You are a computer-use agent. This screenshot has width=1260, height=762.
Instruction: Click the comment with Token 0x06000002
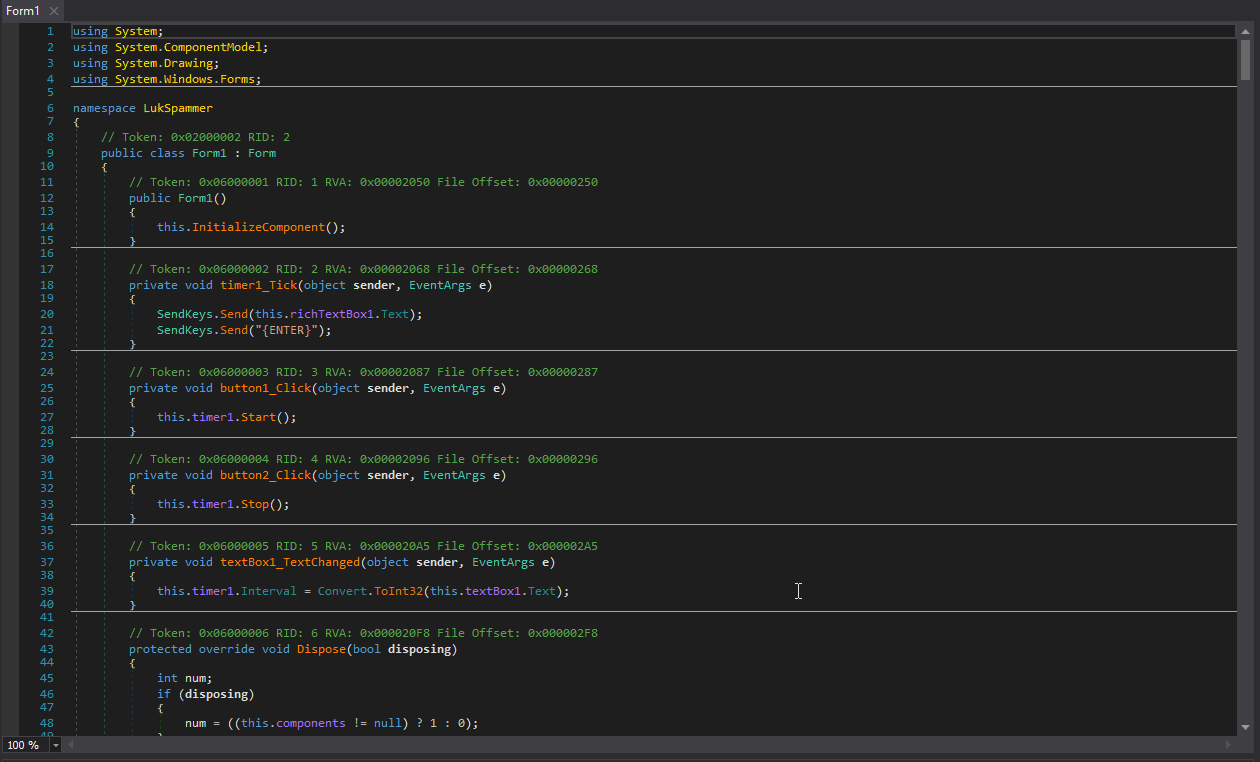[363, 269]
